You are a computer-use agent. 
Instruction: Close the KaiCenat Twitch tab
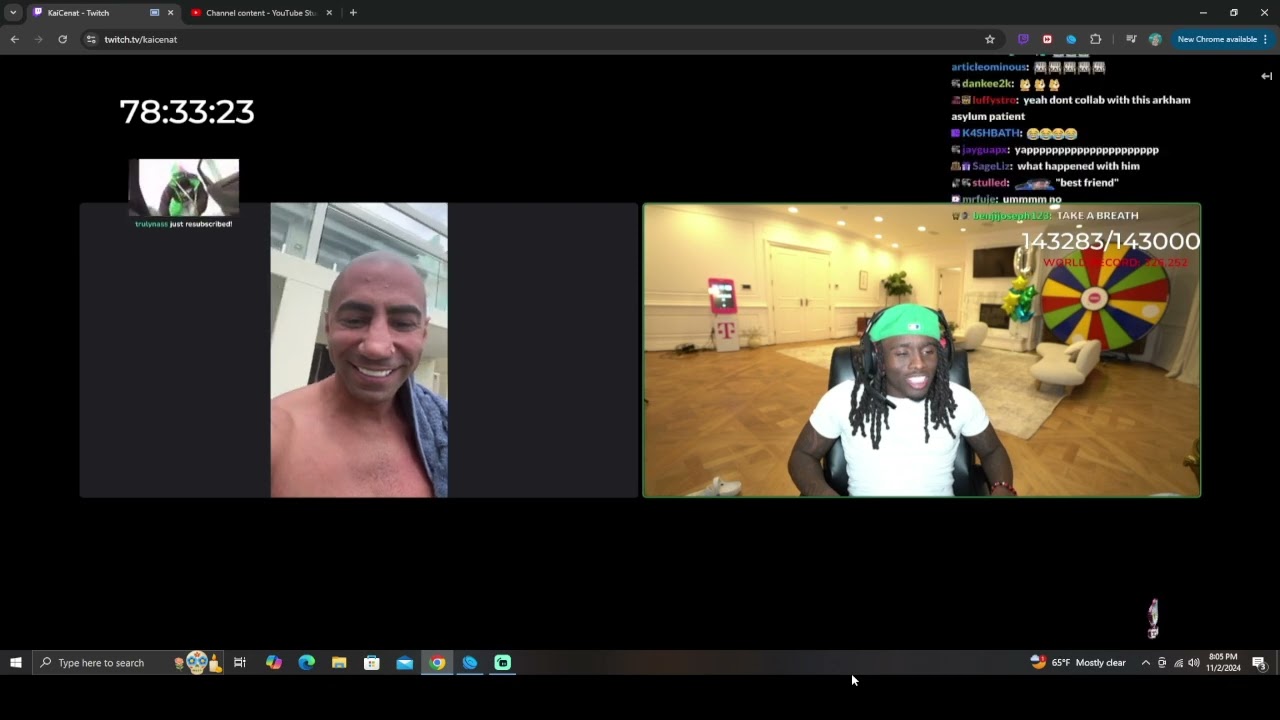click(170, 13)
